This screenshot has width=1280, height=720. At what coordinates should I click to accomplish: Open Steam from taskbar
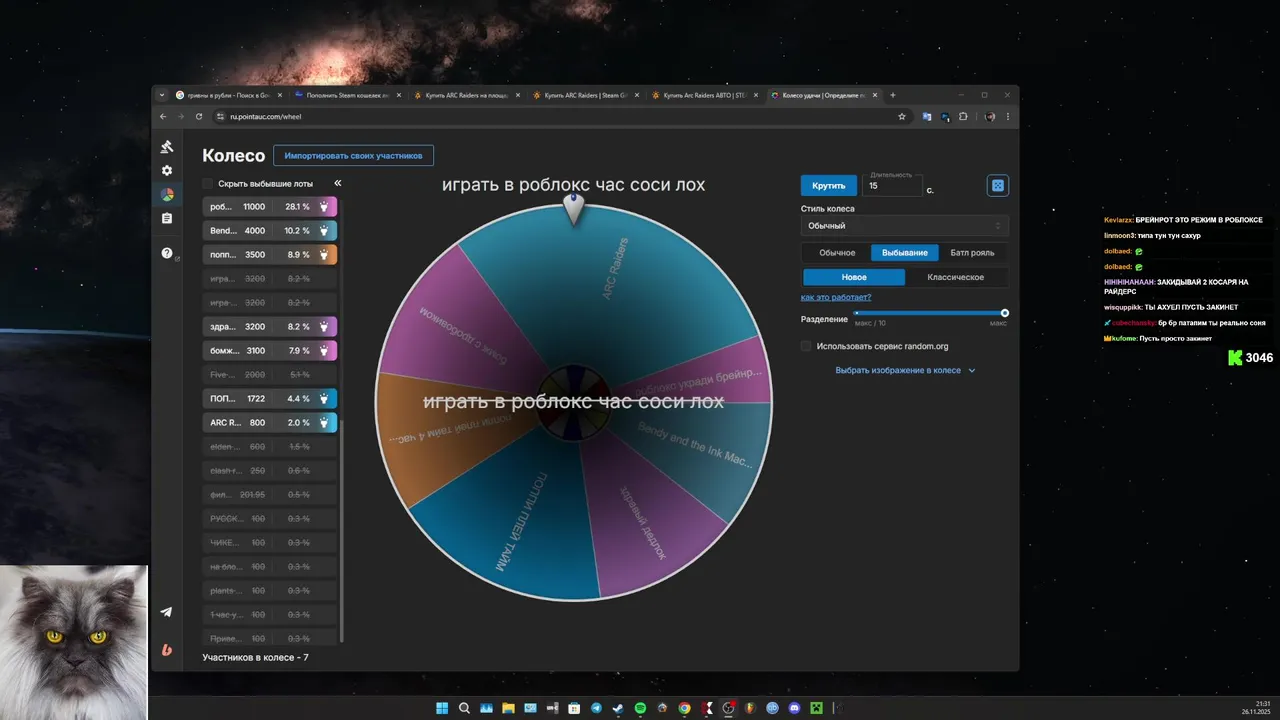618,708
